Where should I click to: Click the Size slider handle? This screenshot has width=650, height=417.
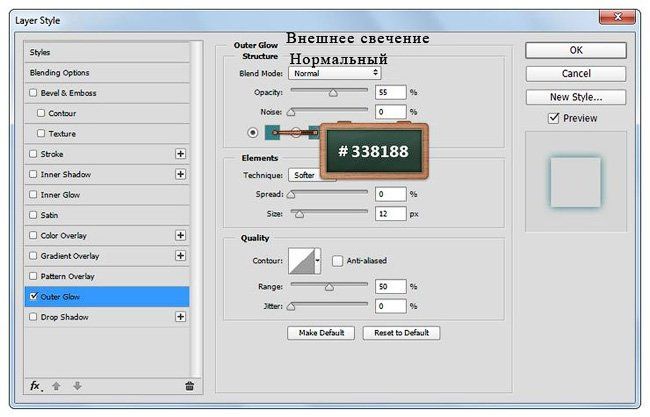[x=299, y=214]
